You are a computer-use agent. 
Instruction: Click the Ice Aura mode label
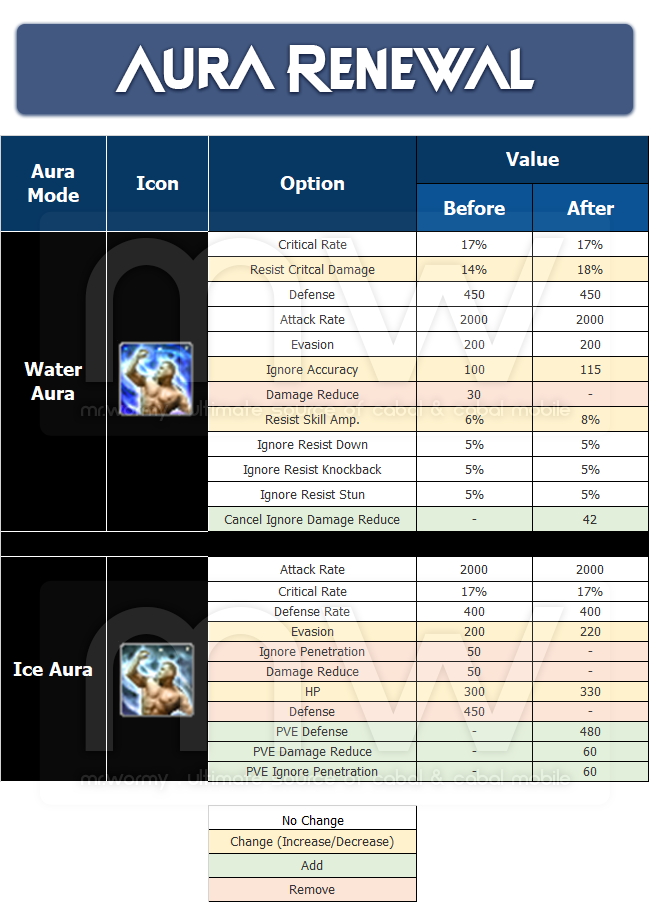click(53, 669)
